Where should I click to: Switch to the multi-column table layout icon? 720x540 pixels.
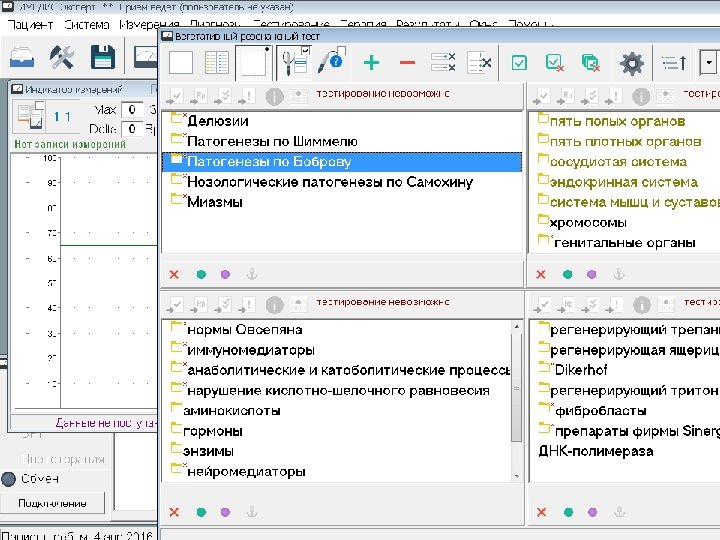216,62
